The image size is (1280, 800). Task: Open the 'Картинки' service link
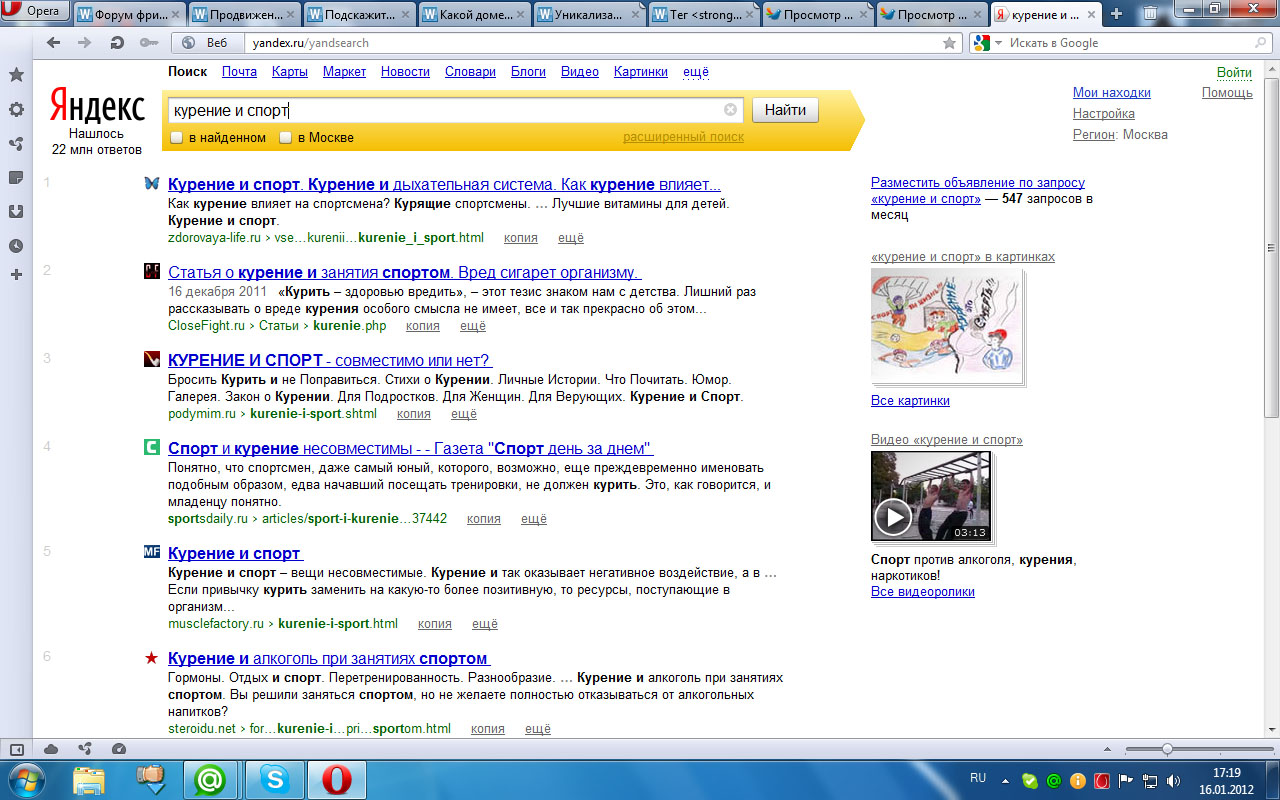641,72
